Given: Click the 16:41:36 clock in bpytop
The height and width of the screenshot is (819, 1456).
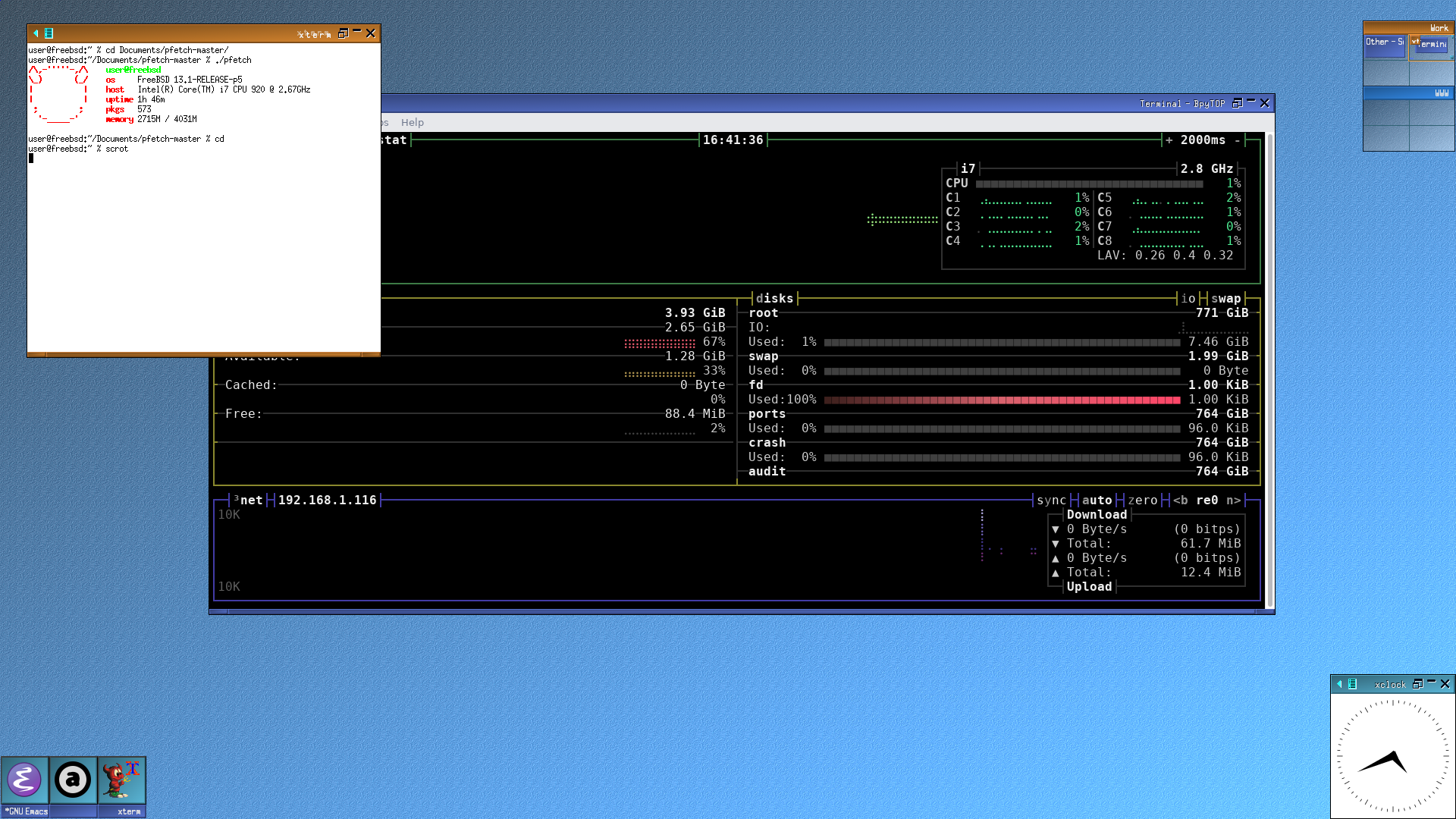Looking at the screenshot, I should pyautogui.click(x=733, y=140).
